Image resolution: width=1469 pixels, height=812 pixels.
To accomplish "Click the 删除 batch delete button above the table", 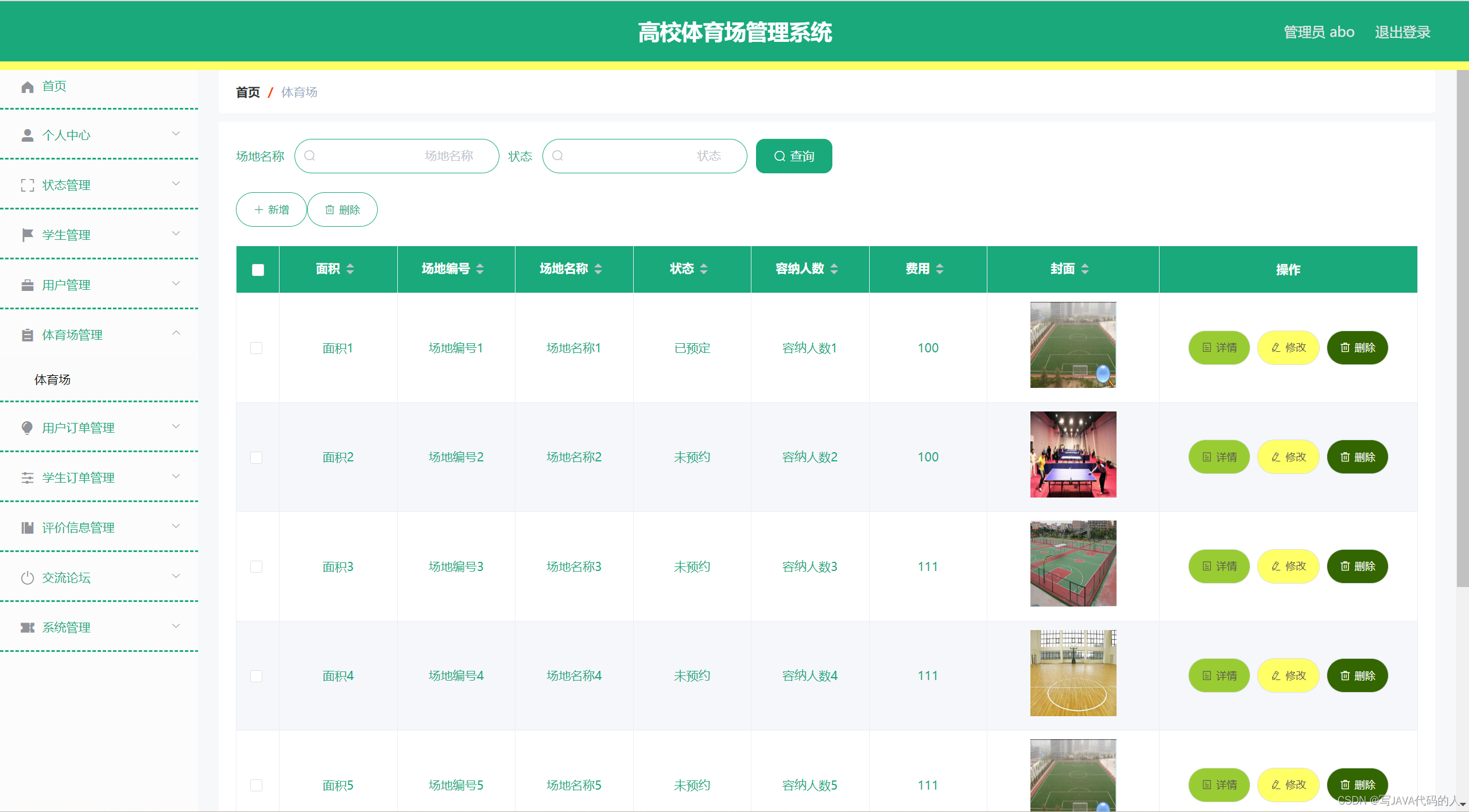I will (343, 209).
